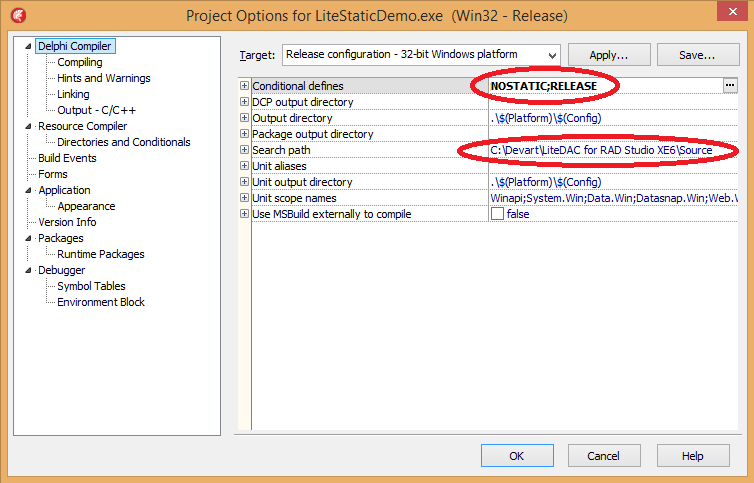
Task: Collapse the Packages tree node
Action: point(28,238)
